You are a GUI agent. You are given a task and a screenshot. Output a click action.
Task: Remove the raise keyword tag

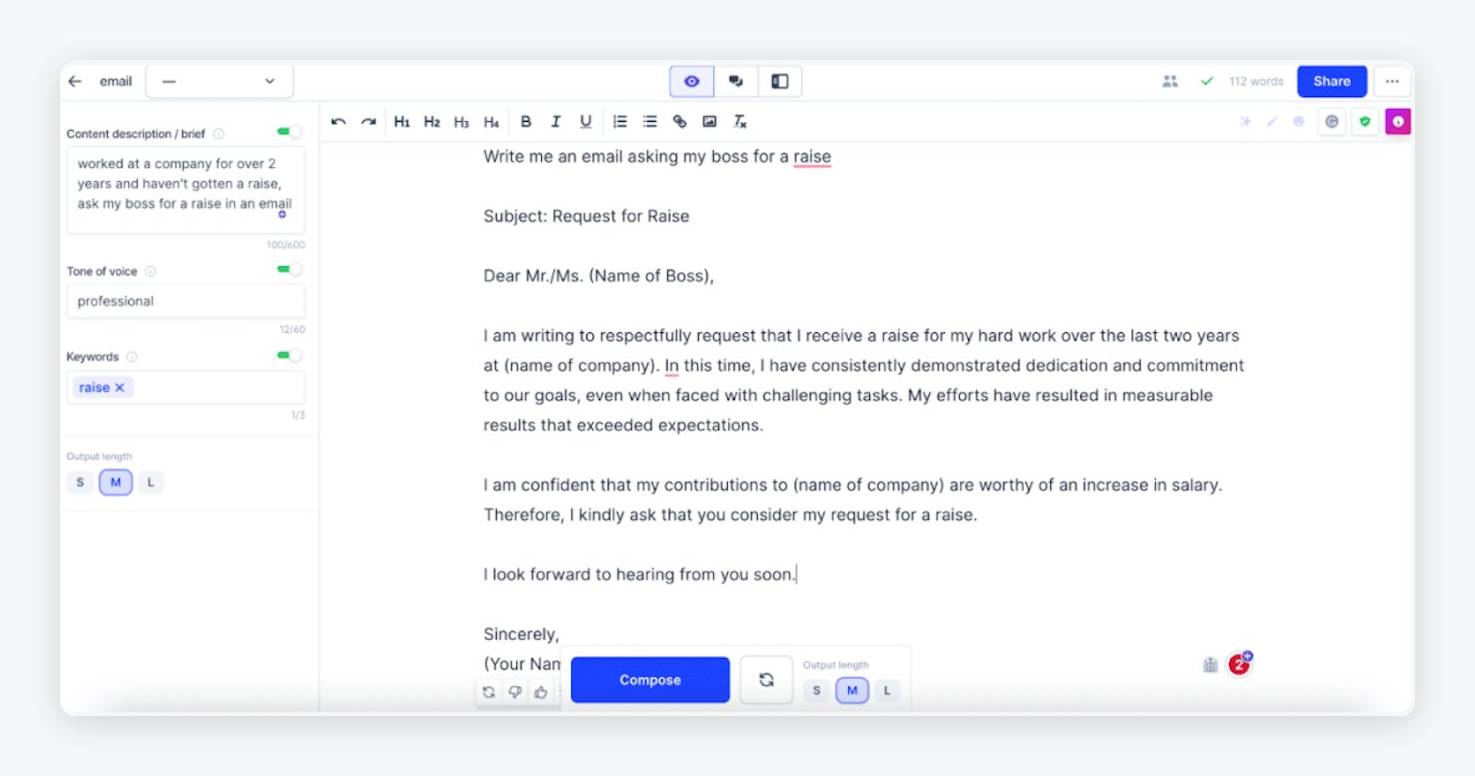click(120, 388)
